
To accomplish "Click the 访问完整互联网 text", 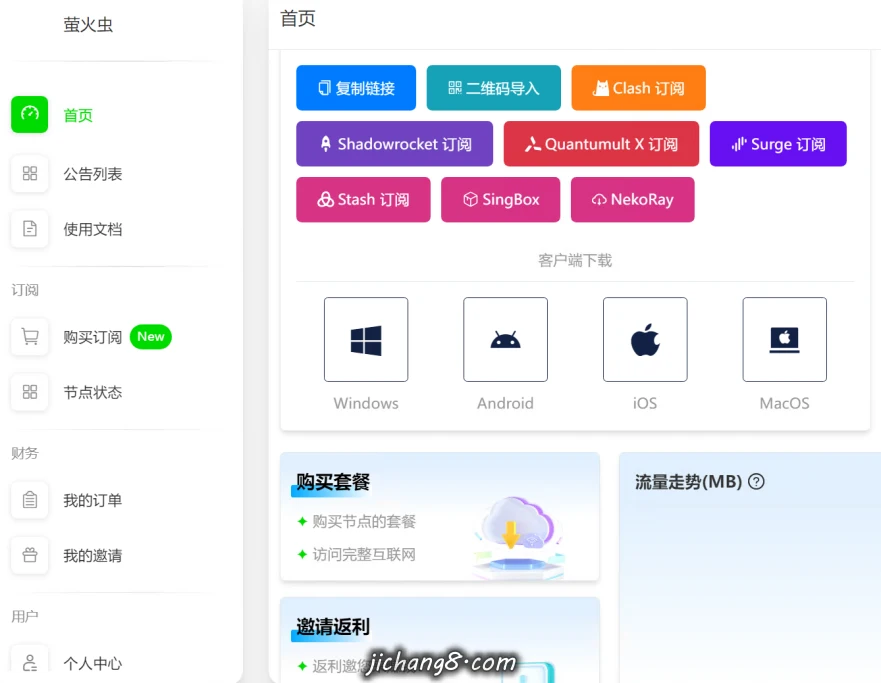I will click(364, 554).
